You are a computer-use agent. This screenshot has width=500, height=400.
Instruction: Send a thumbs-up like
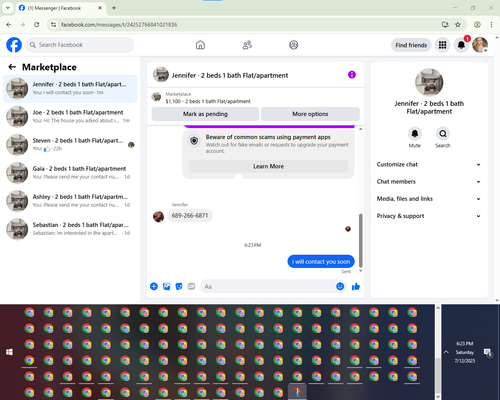(x=356, y=286)
